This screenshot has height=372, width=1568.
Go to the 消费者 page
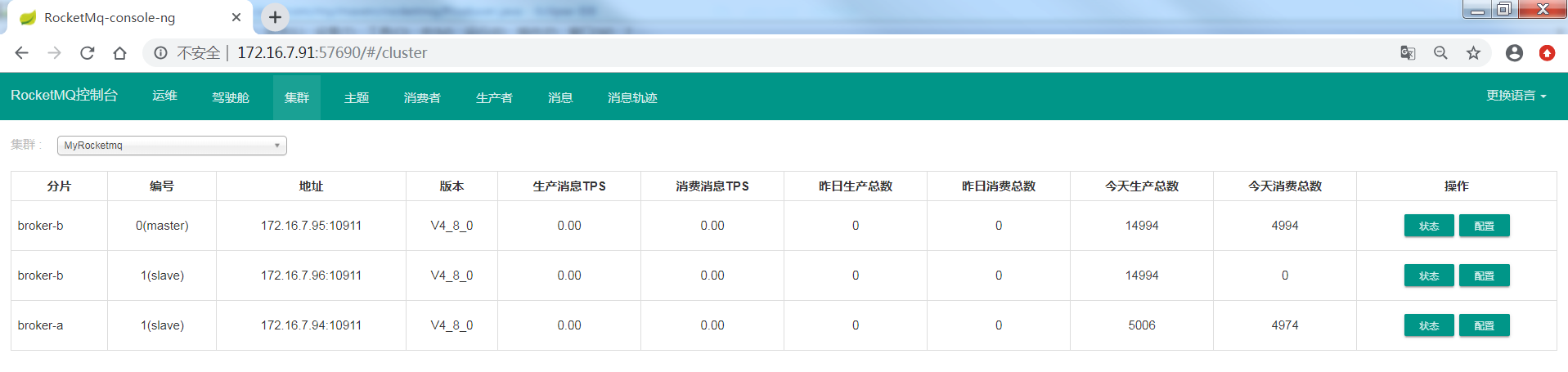[422, 97]
